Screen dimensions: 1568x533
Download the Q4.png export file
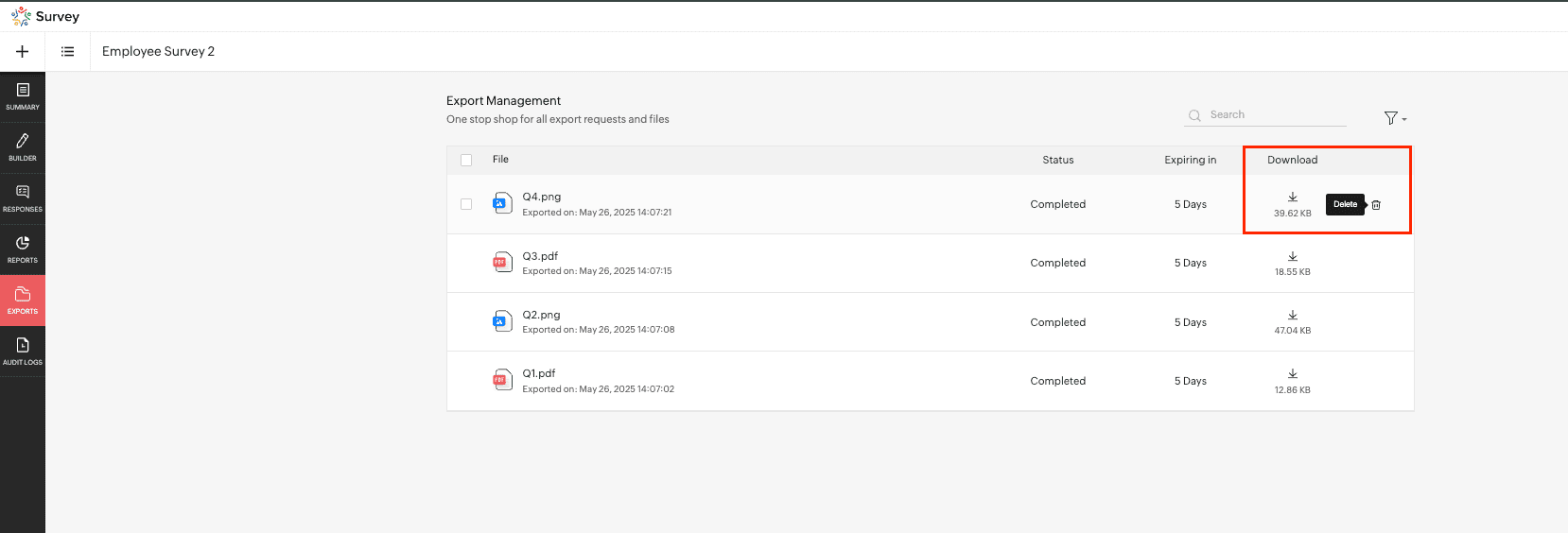coord(1292,198)
